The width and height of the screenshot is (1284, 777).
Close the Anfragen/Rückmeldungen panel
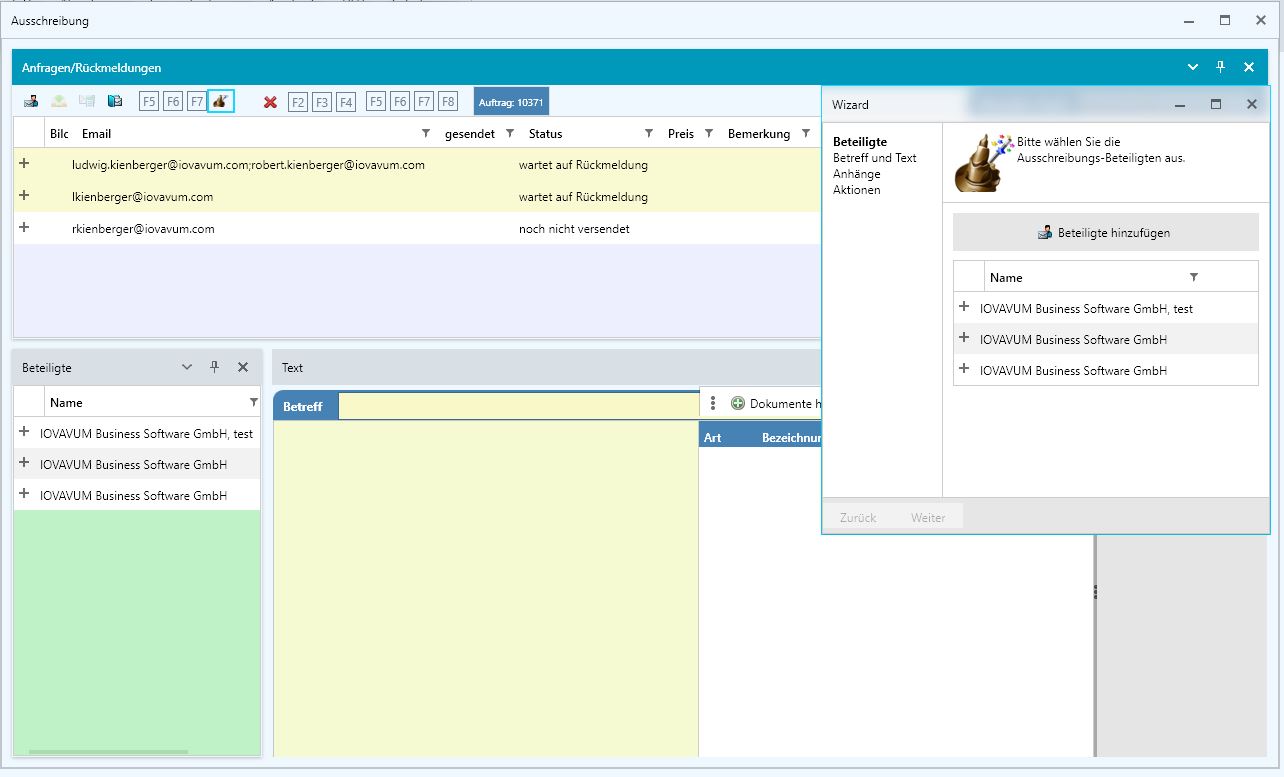pos(1249,67)
